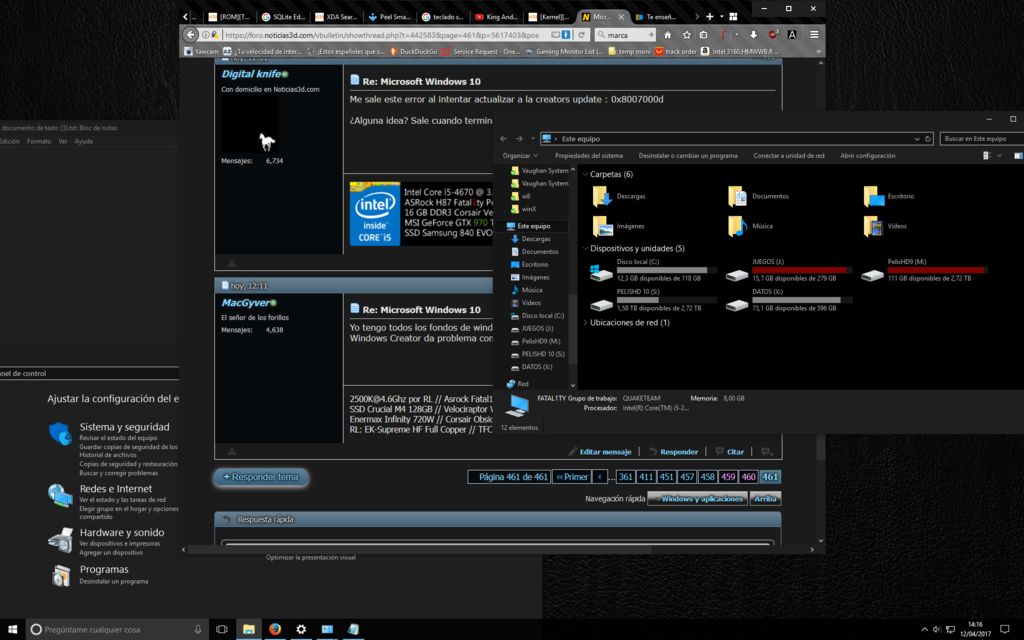Image resolution: width=1024 pixels, height=640 pixels.
Task: Click Sistema y seguridad in Control Panel
Action: tap(124, 427)
